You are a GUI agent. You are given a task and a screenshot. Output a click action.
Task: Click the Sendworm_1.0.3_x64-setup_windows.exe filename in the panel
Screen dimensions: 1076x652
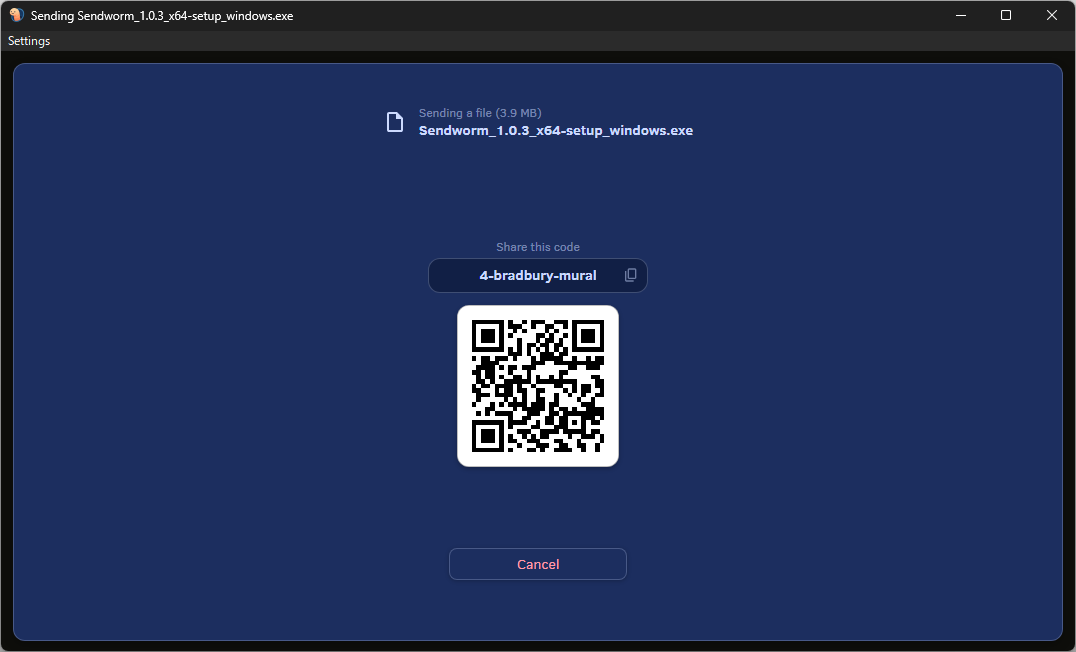tap(555, 130)
